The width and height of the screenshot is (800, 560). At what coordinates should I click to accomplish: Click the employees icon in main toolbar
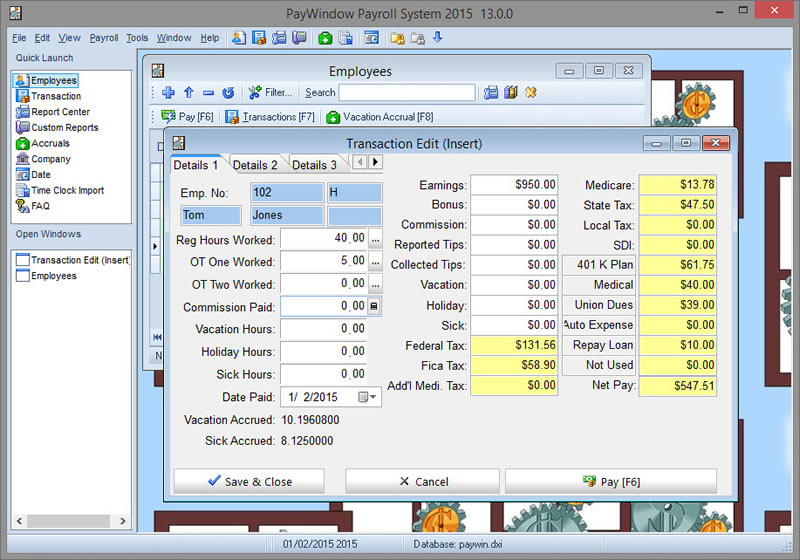(238, 38)
